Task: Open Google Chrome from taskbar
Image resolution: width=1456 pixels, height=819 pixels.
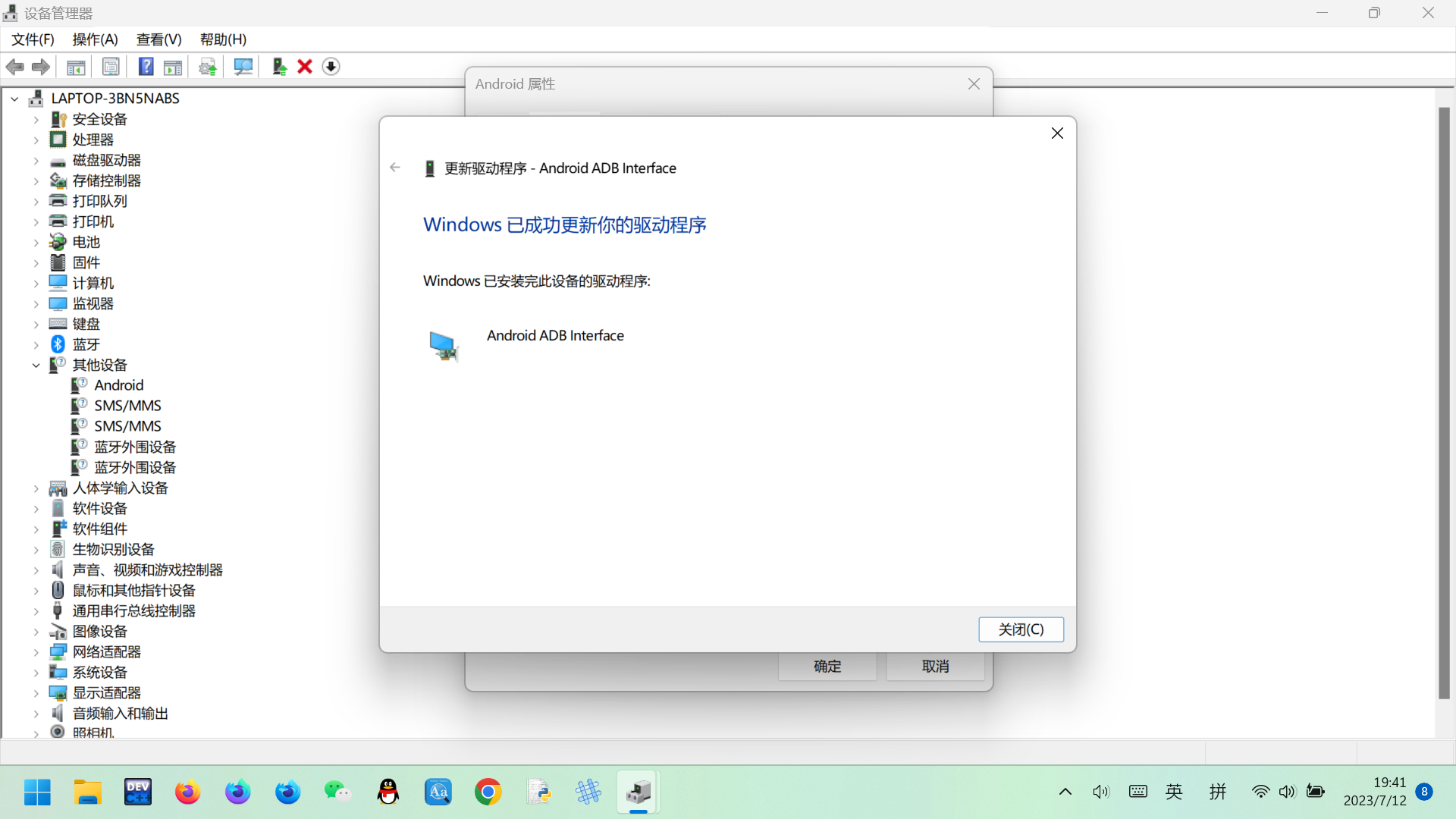Action: [x=488, y=792]
